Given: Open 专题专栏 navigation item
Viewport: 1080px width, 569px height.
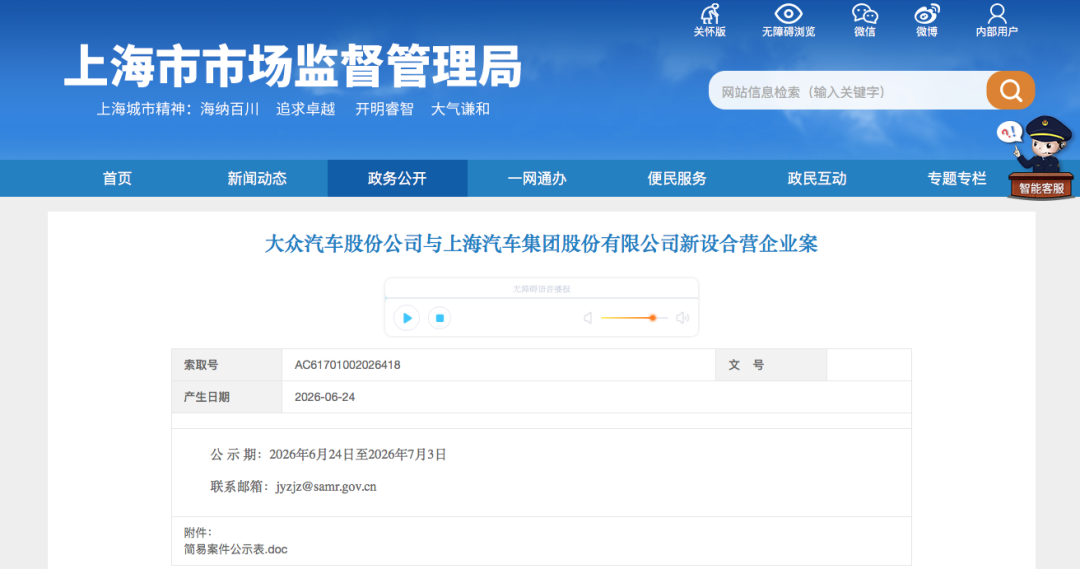Looking at the screenshot, I should (957, 178).
